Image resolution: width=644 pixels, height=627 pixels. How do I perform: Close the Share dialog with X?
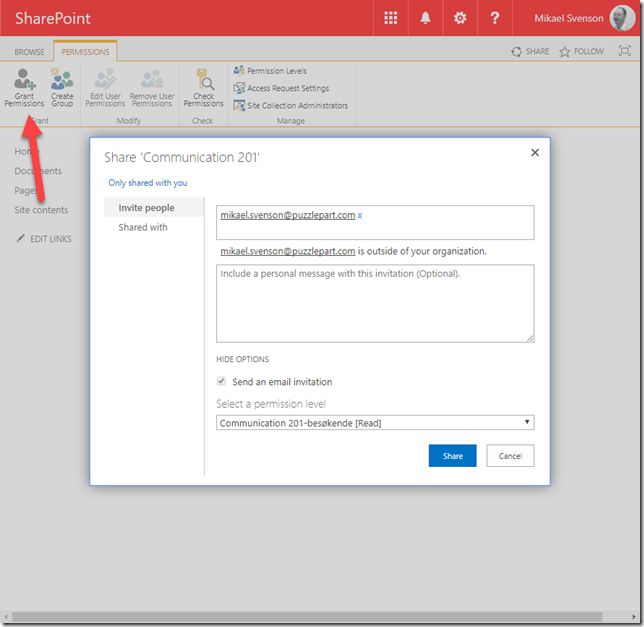(x=535, y=153)
